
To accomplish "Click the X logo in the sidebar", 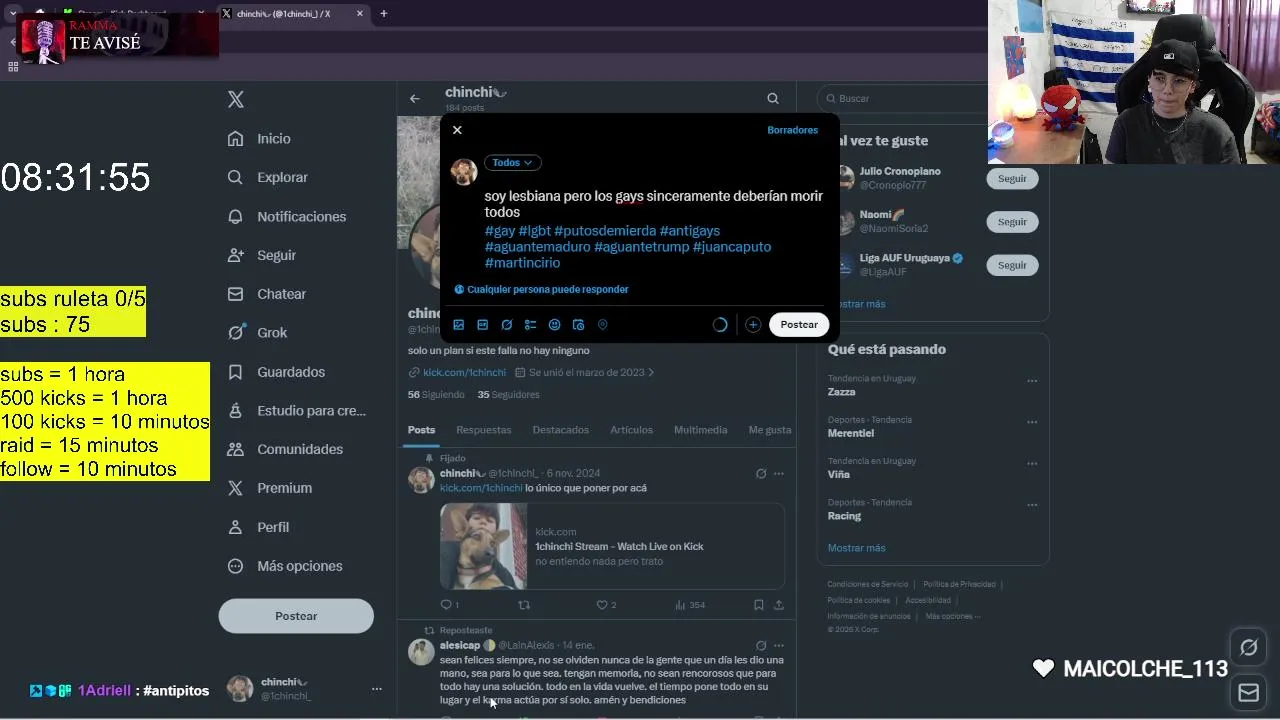I will coord(236,99).
